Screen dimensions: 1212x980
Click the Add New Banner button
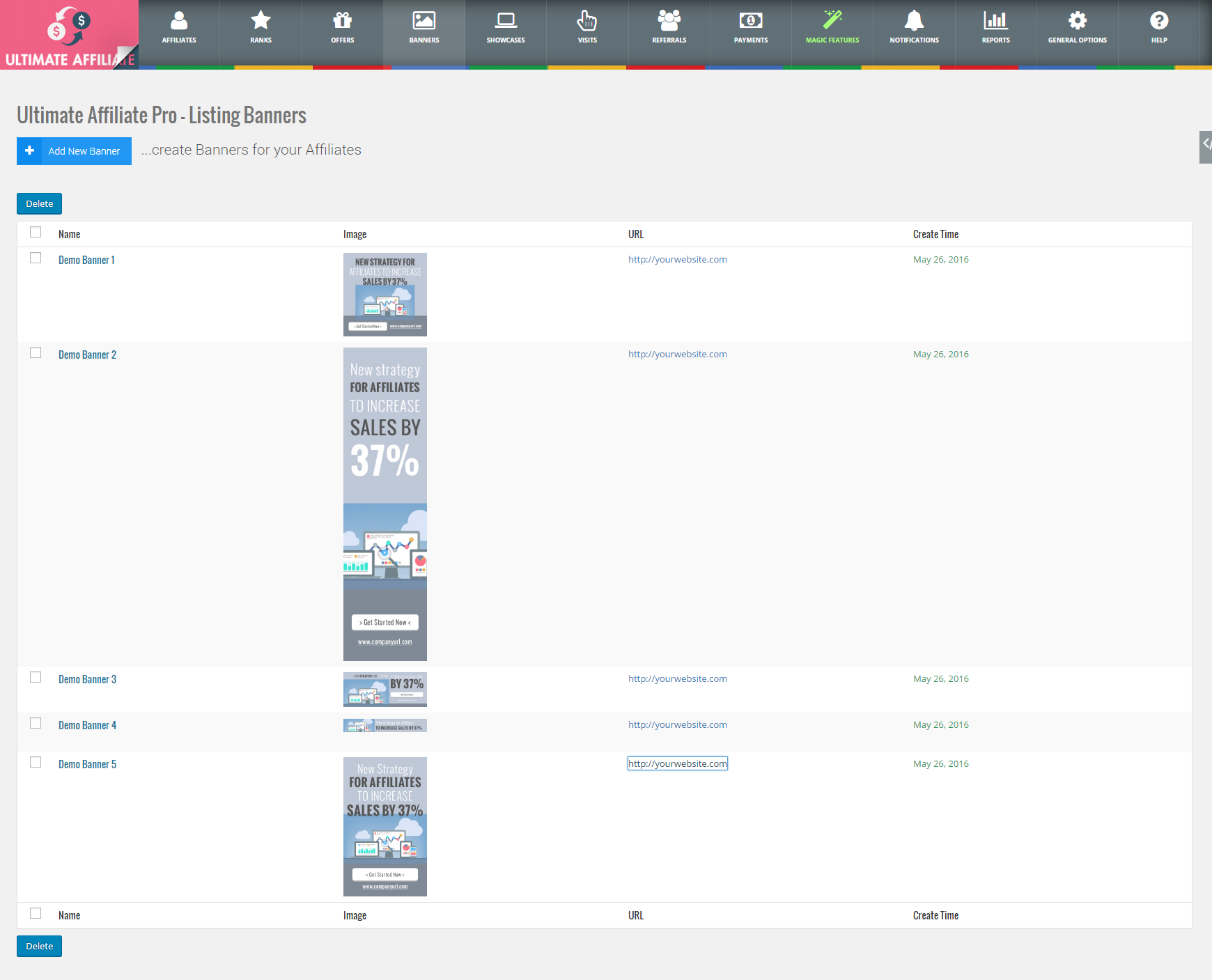(x=74, y=151)
